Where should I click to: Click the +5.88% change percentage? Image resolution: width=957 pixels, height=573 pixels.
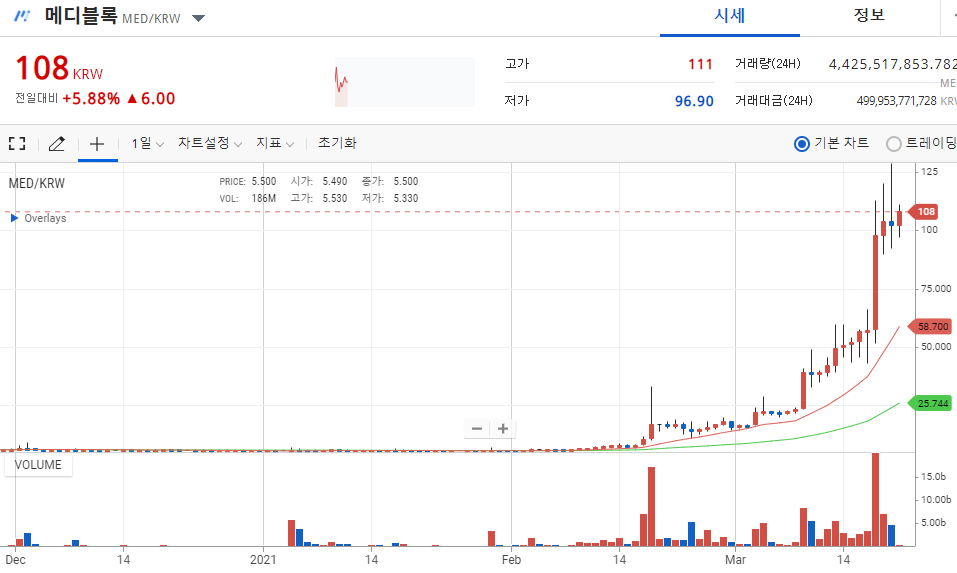[x=91, y=99]
